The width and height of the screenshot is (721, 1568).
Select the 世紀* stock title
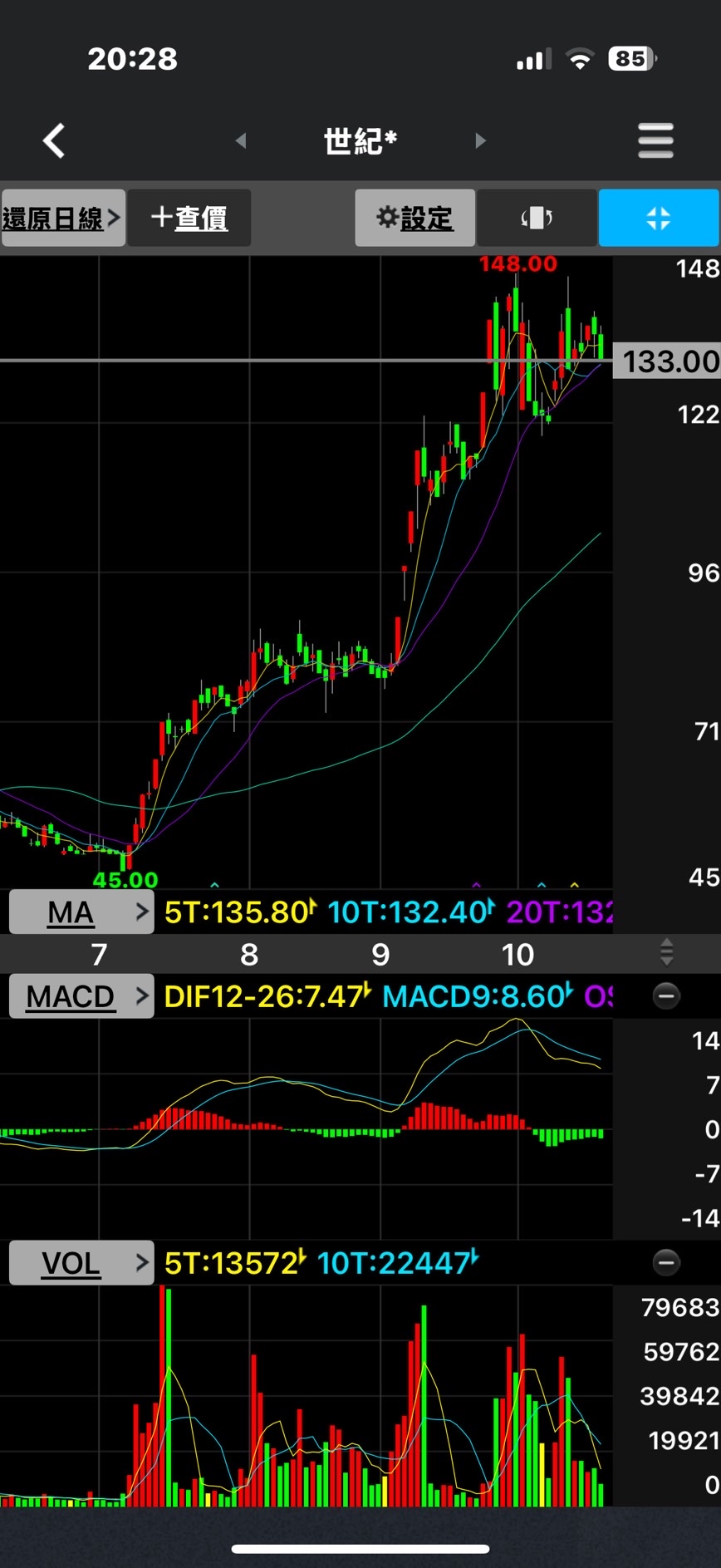[360, 141]
